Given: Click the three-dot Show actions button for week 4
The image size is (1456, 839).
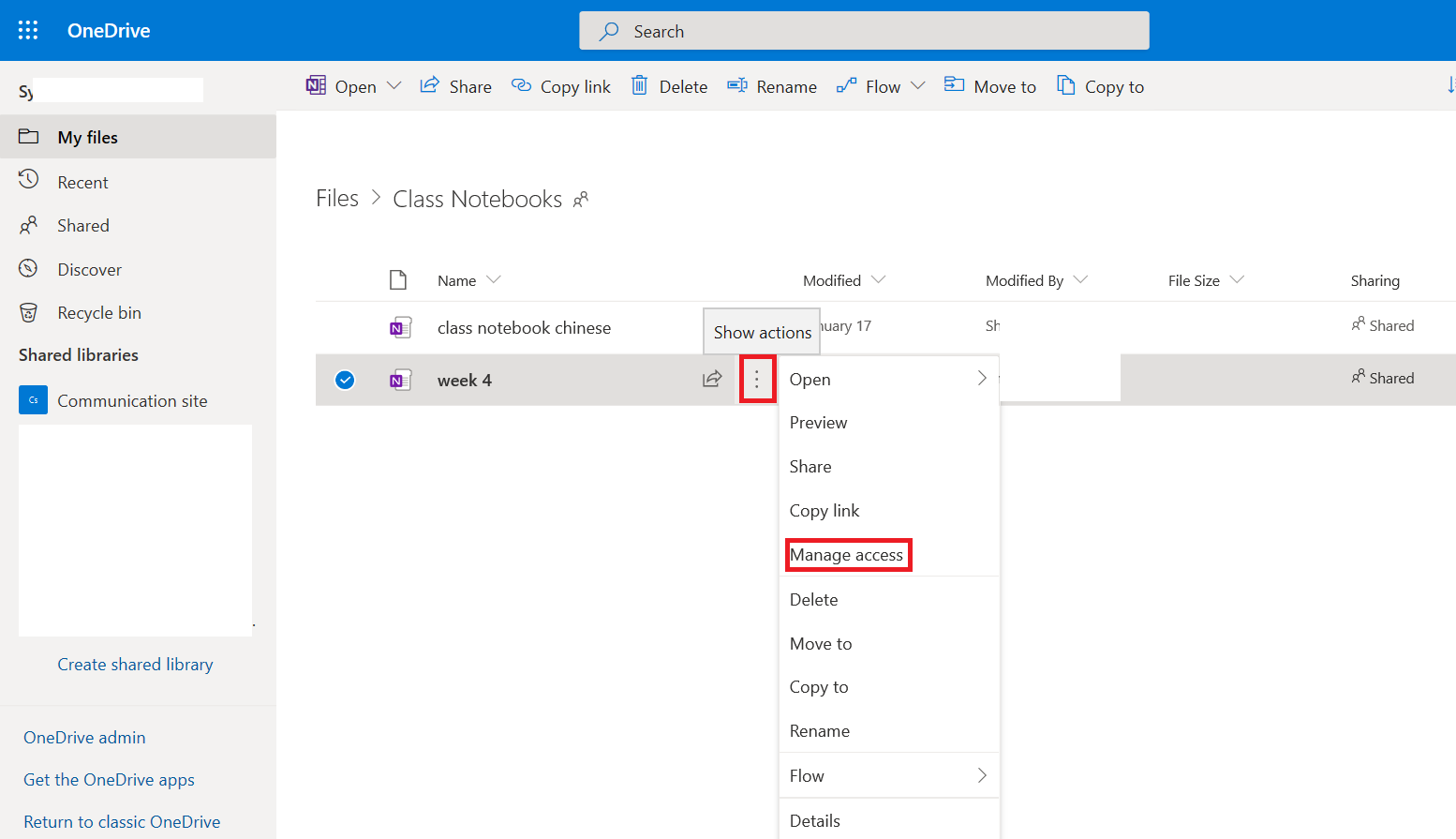Looking at the screenshot, I should point(757,379).
